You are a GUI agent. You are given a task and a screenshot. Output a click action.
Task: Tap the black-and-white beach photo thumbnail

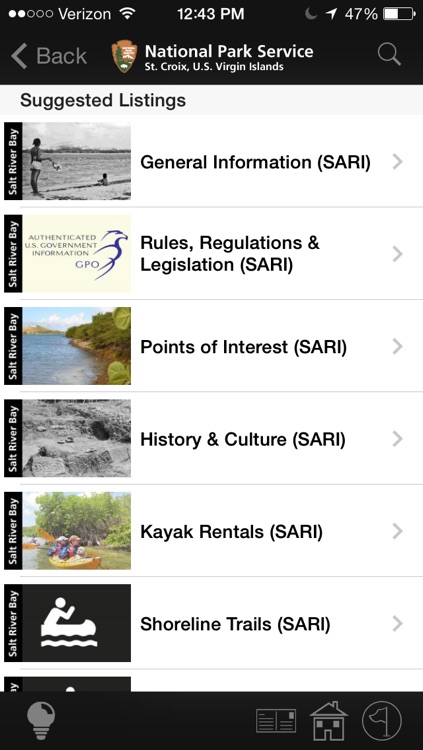[x=77, y=161]
